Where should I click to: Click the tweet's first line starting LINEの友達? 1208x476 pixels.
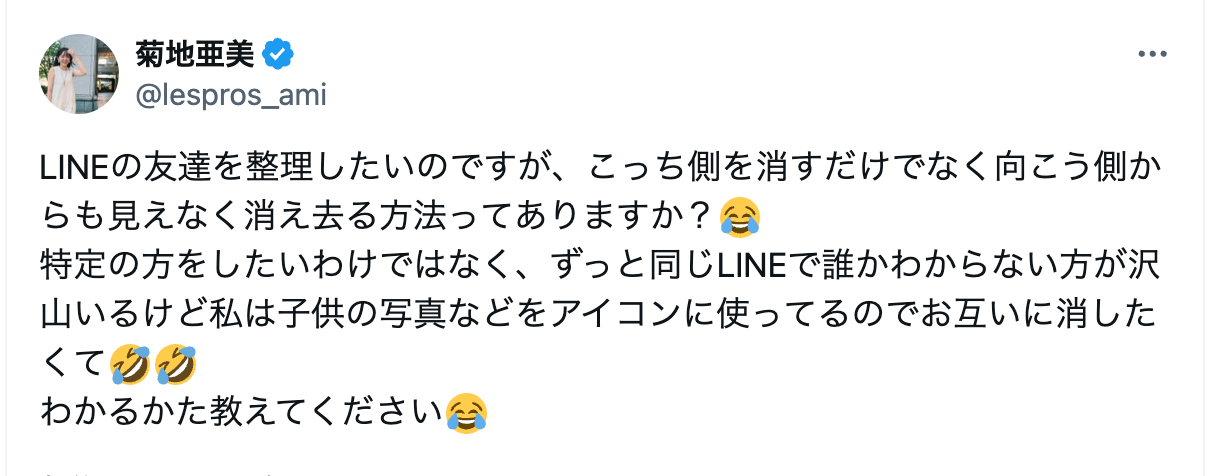pos(600,168)
